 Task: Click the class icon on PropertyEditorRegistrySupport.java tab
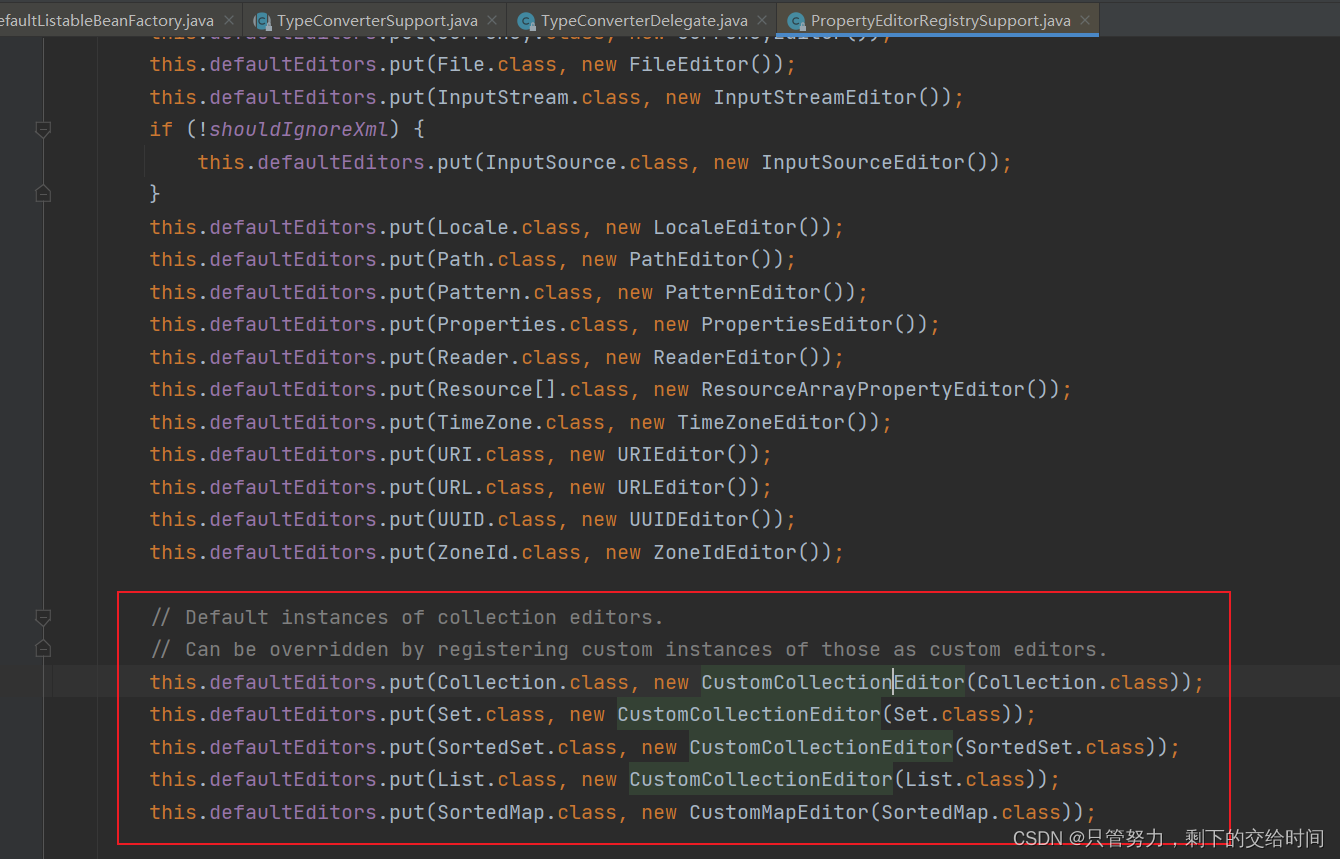pyautogui.click(x=796, y=20)
